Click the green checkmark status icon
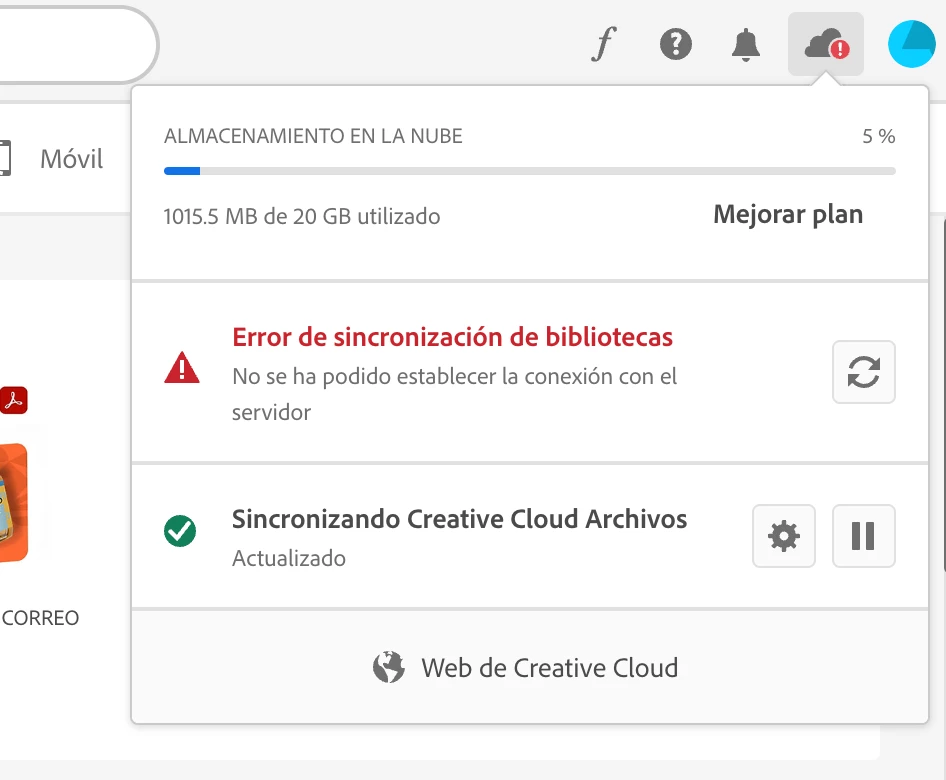Screen dimensions: 946x780 tap(180, 531)
